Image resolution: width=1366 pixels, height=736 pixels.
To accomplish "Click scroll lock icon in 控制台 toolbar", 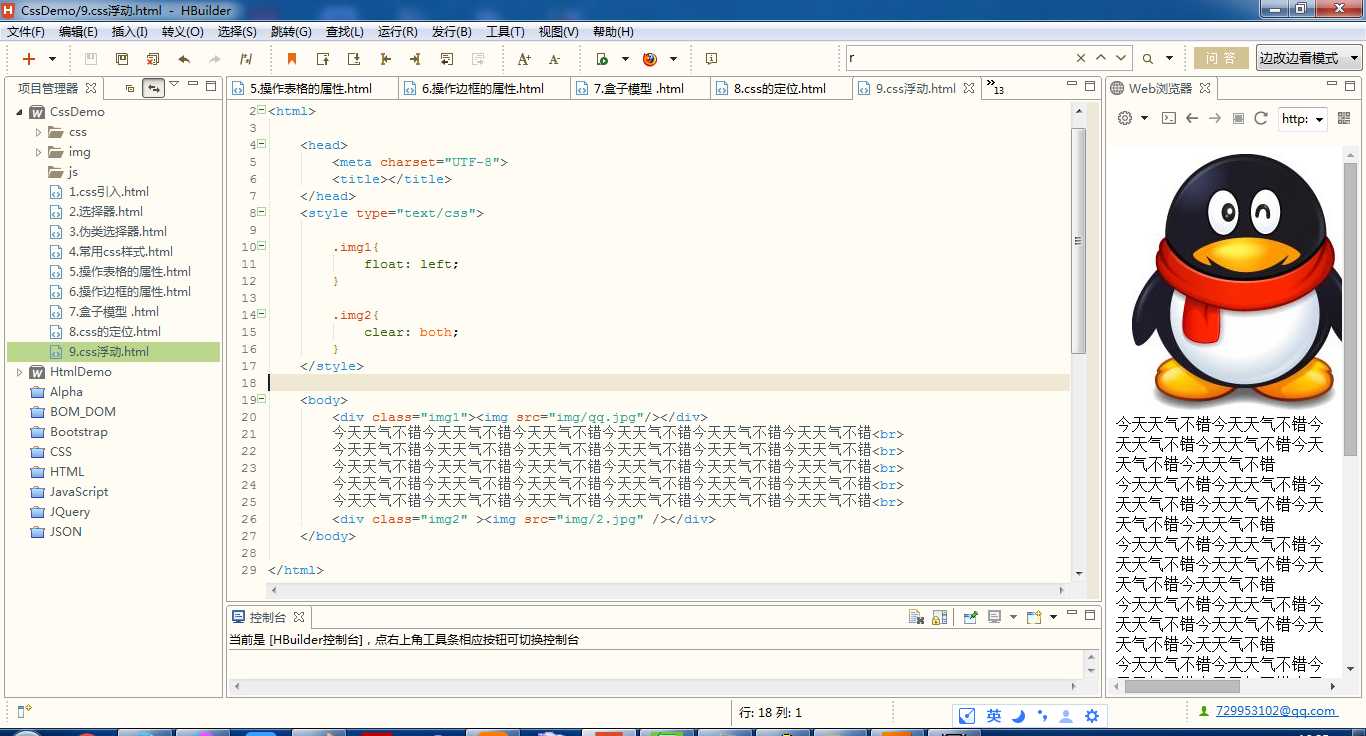I will pyautogui.click(x=939, y=617).
